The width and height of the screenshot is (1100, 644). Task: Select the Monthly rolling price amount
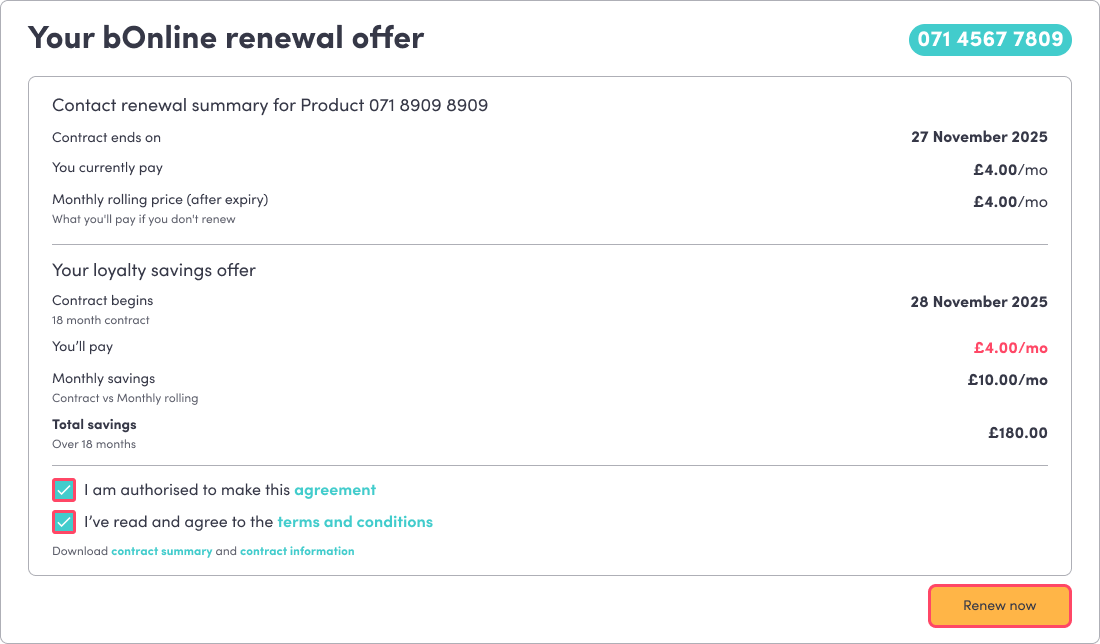coord(1010,202)
